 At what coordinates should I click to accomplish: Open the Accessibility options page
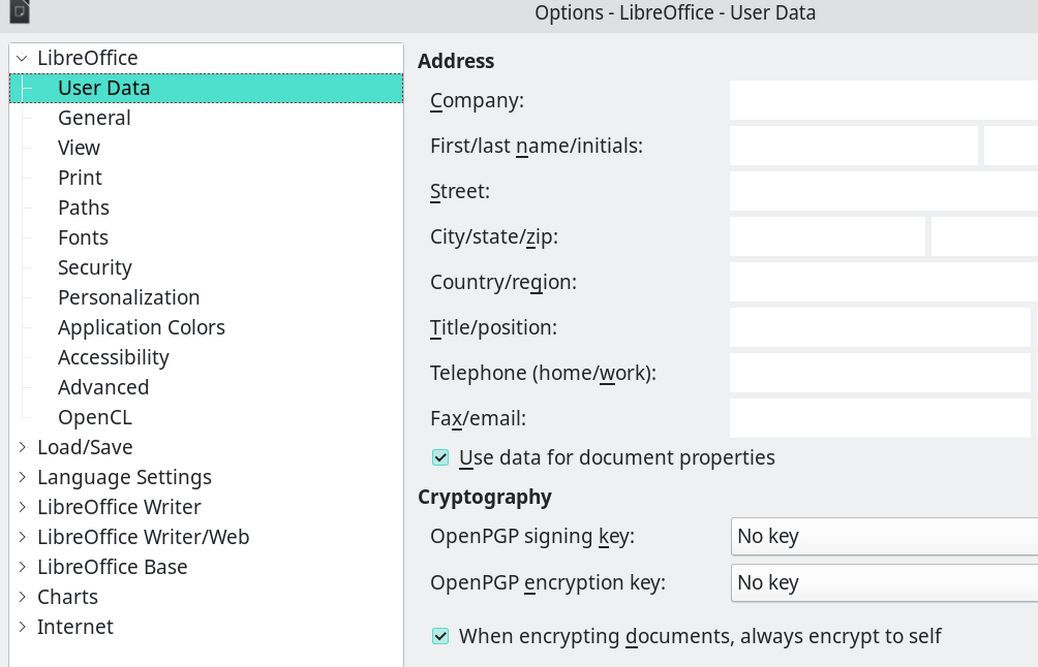point(113,357)
